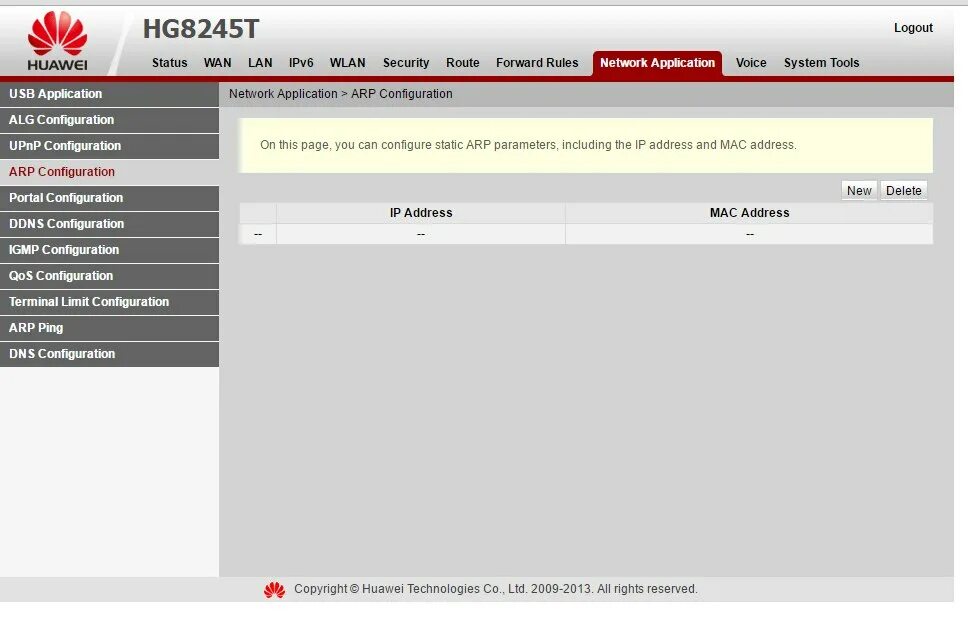Open IGMP Configuration in the sidebar
Viewport: 968px width, 619px height.
coord(109,250)
